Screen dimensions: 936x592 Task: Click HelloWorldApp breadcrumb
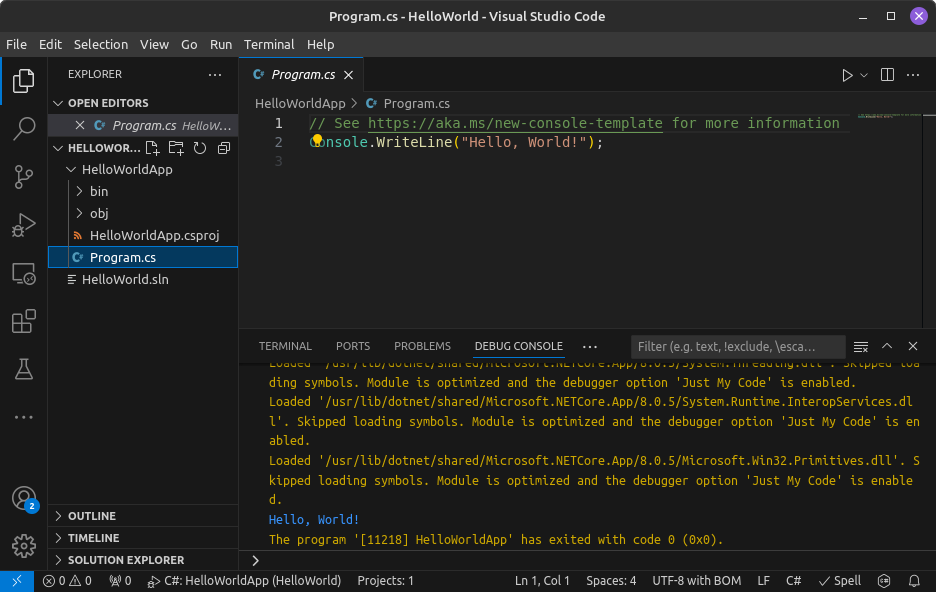click(x=300, y=104)
